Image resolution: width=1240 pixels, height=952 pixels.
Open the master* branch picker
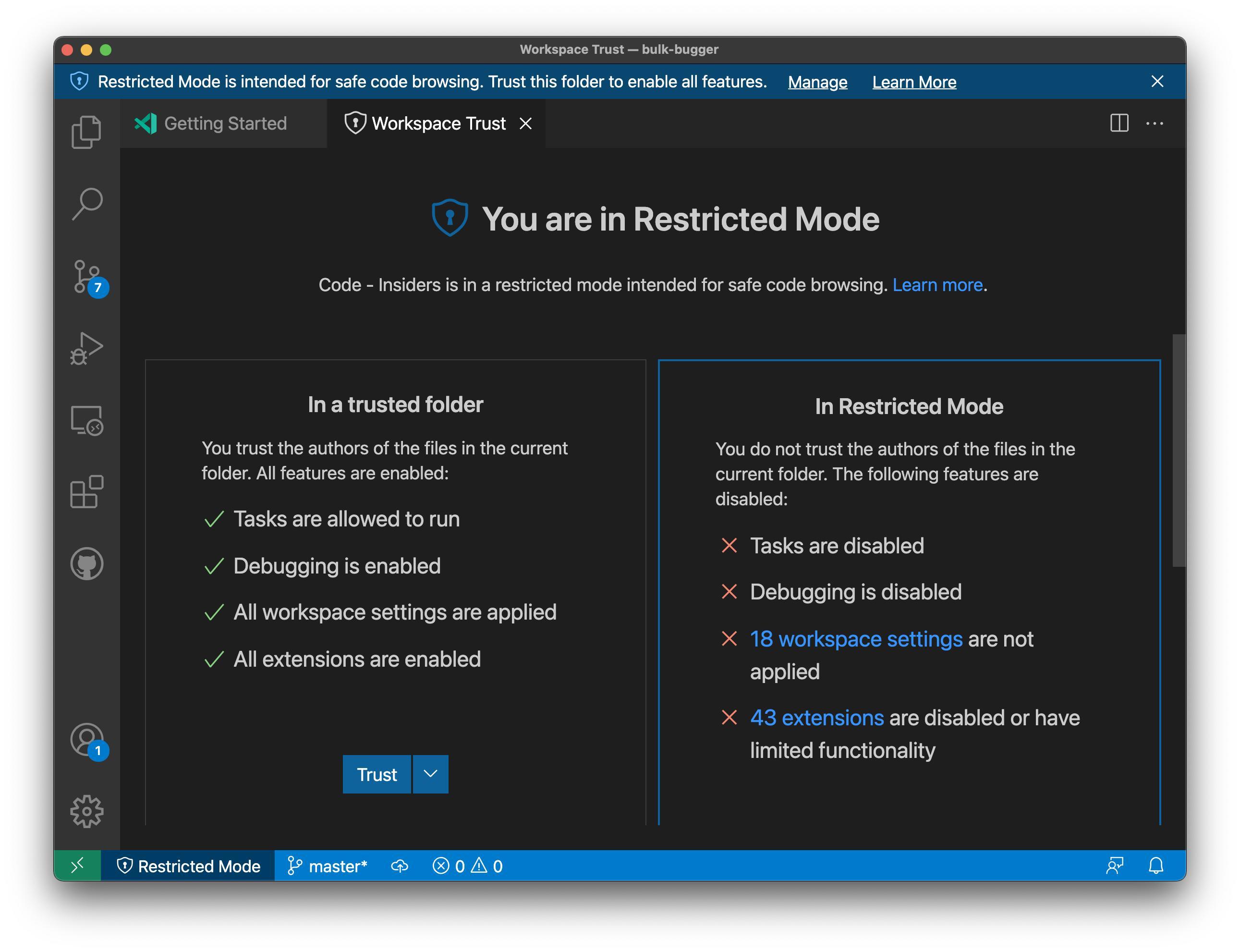tap(327, 865)
